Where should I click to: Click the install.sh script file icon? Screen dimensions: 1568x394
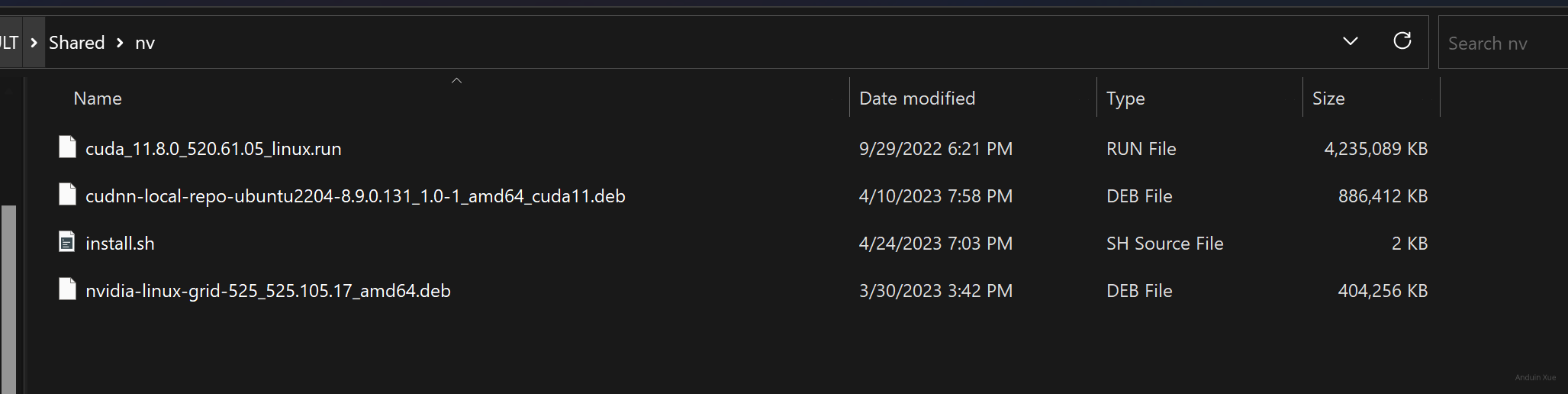point(67,242)
